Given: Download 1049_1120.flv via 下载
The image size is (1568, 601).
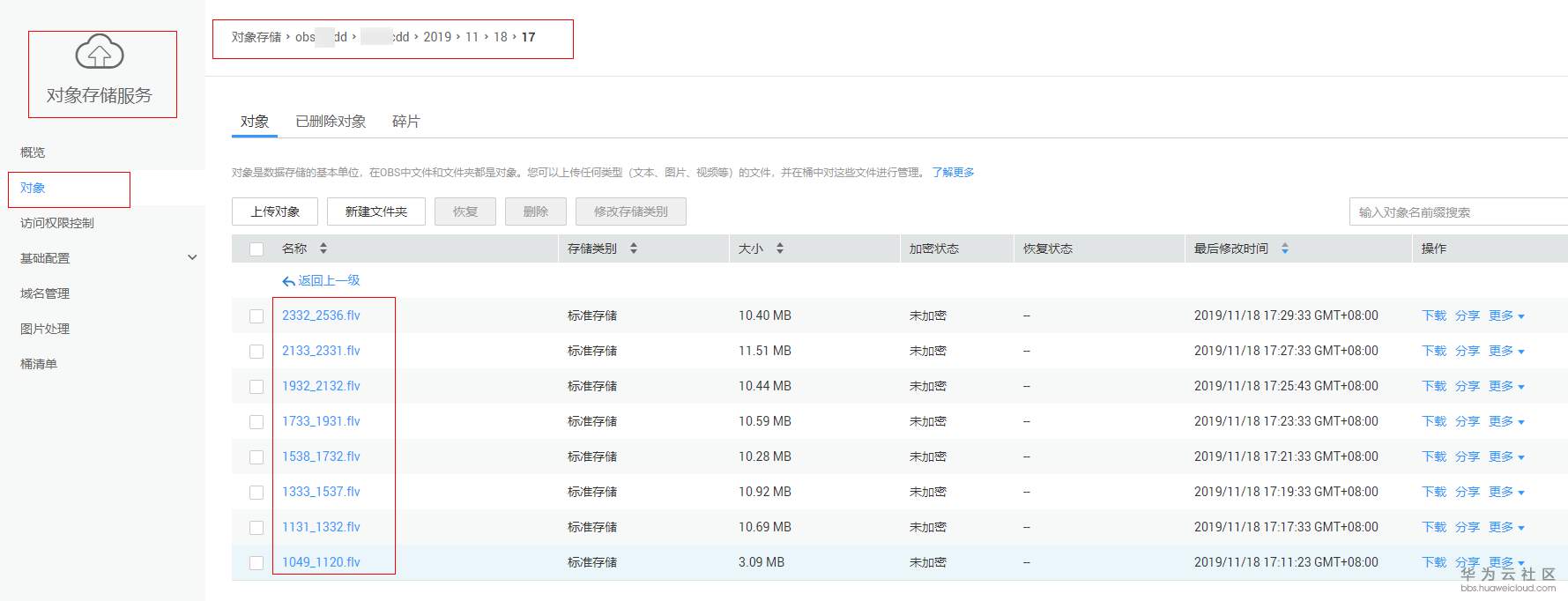Looking at the screenshot, I should click(1434, 562).
